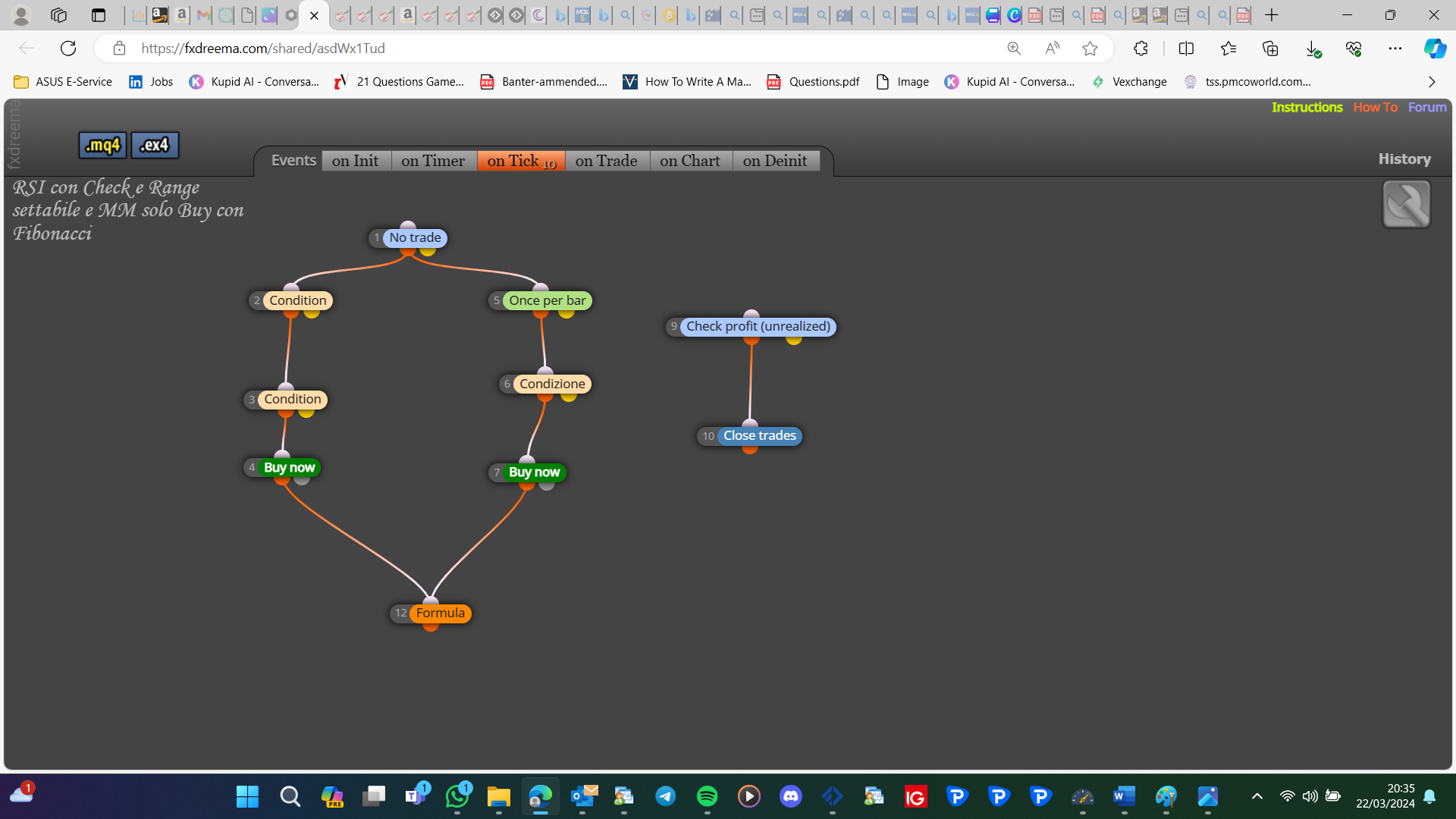1456x819 pixels.
Task: Open Questions.pdf bookmark
Action: coord(813,82)
